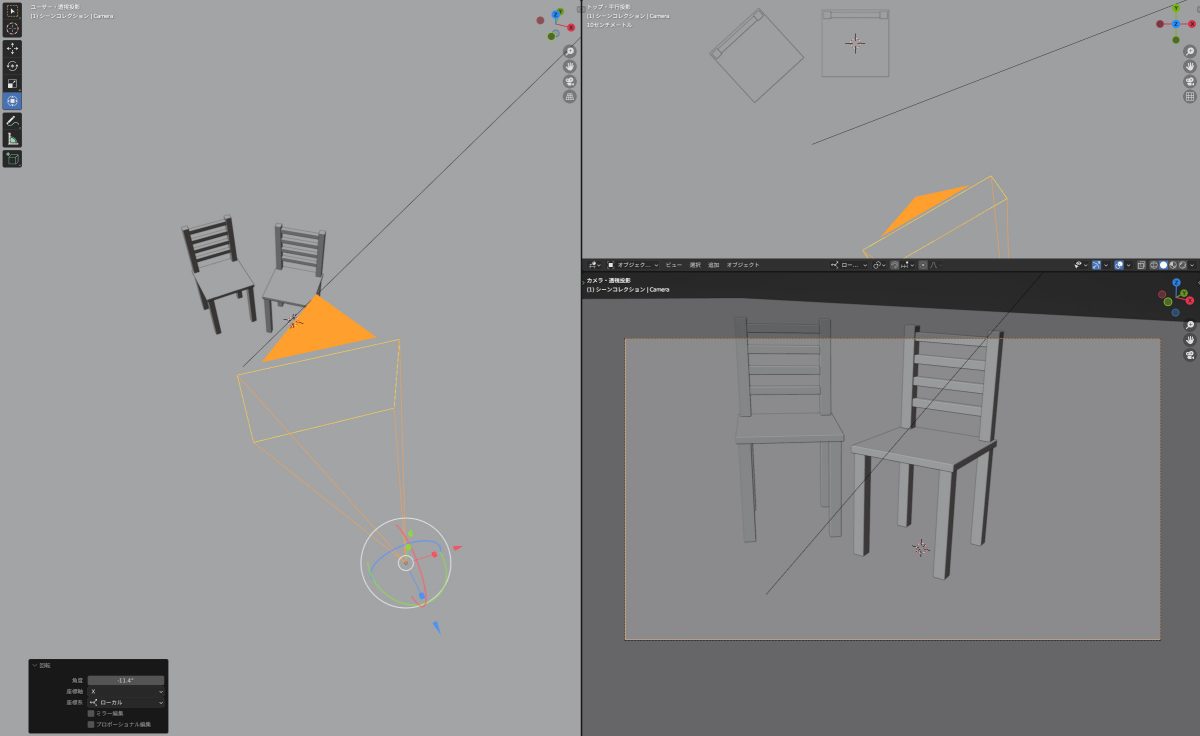1200x736 pixels.
Task: Select the Cursor tool in left toolbar
Action: 12,28
